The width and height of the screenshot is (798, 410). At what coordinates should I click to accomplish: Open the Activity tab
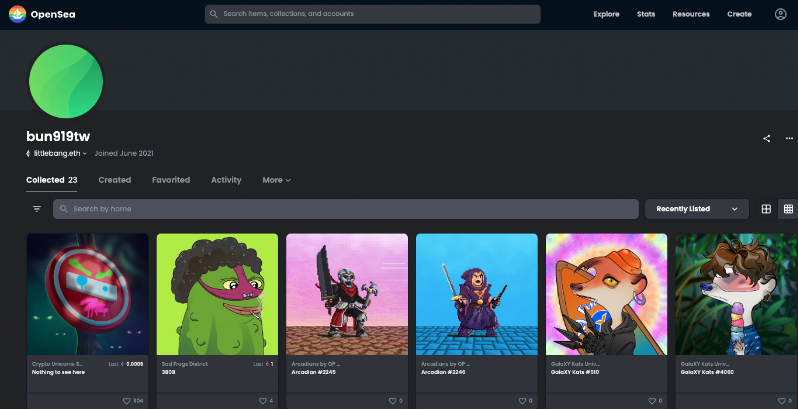(226, 180)
